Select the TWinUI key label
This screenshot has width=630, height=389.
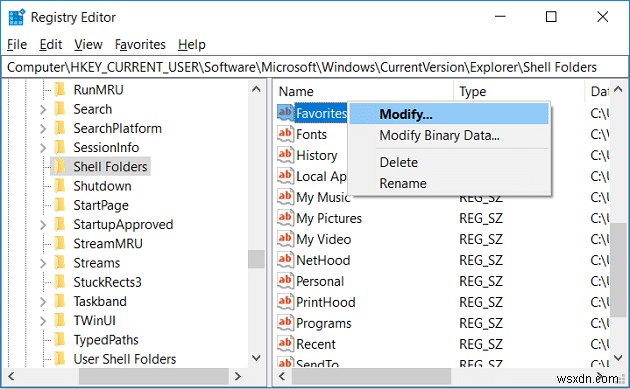click(x=94, y=320)
